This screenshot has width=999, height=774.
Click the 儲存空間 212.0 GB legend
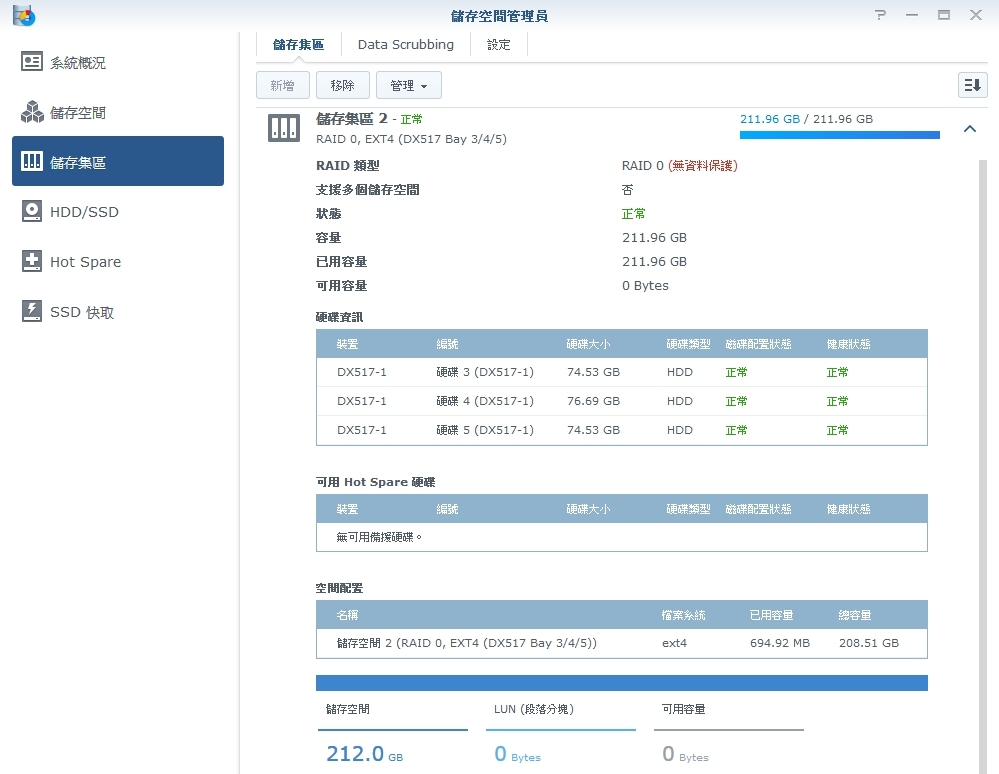[x=392, y=733]
